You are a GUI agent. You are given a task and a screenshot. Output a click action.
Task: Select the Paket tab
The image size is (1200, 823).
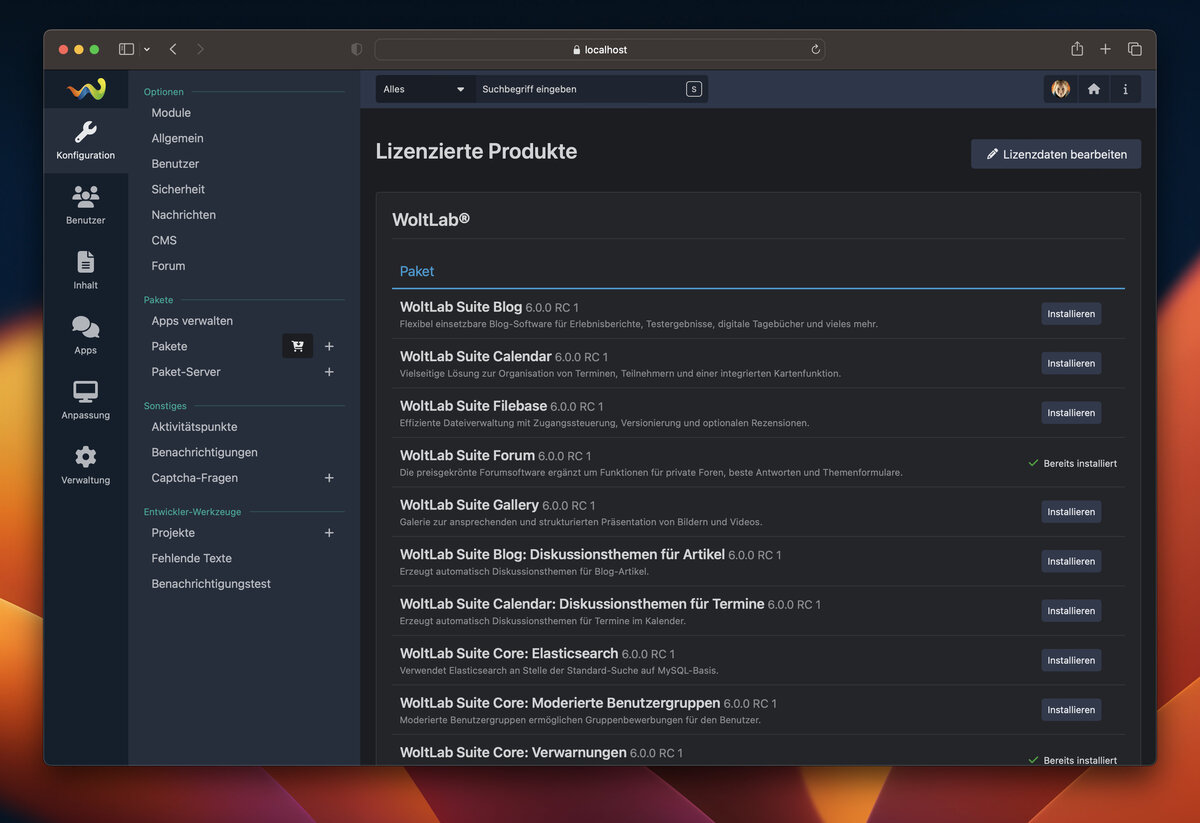click(x=417, y=271)
